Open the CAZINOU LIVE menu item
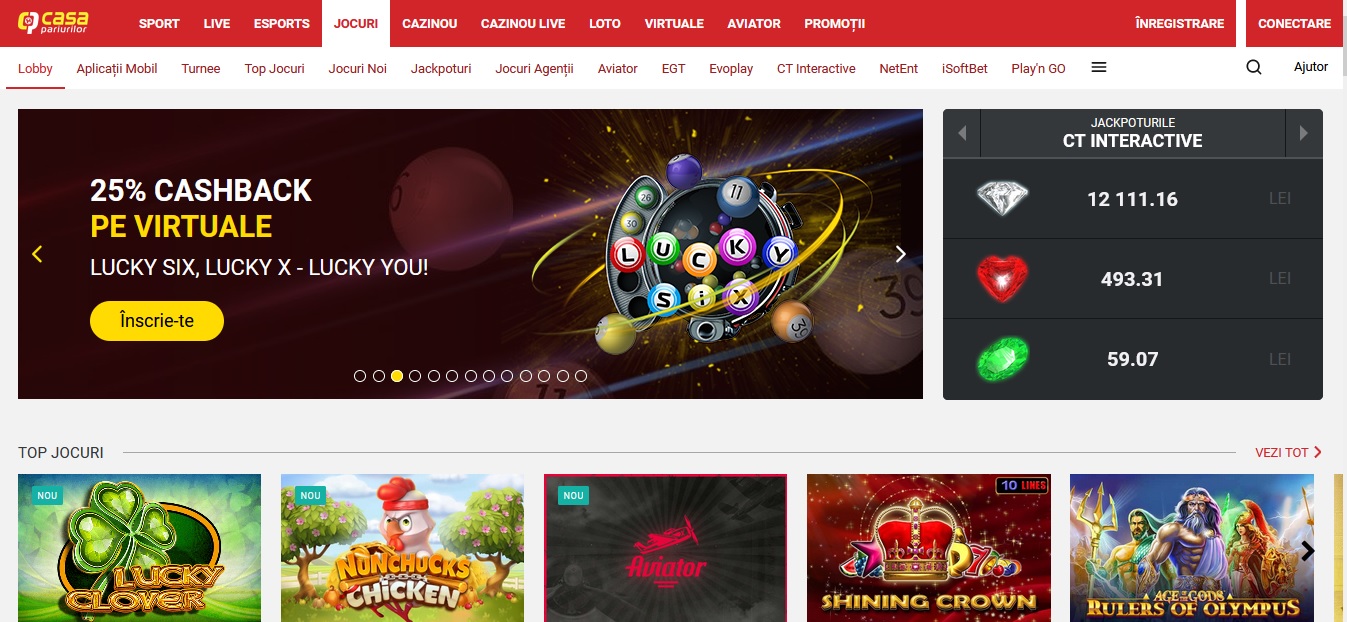 (x=523, y=23)
